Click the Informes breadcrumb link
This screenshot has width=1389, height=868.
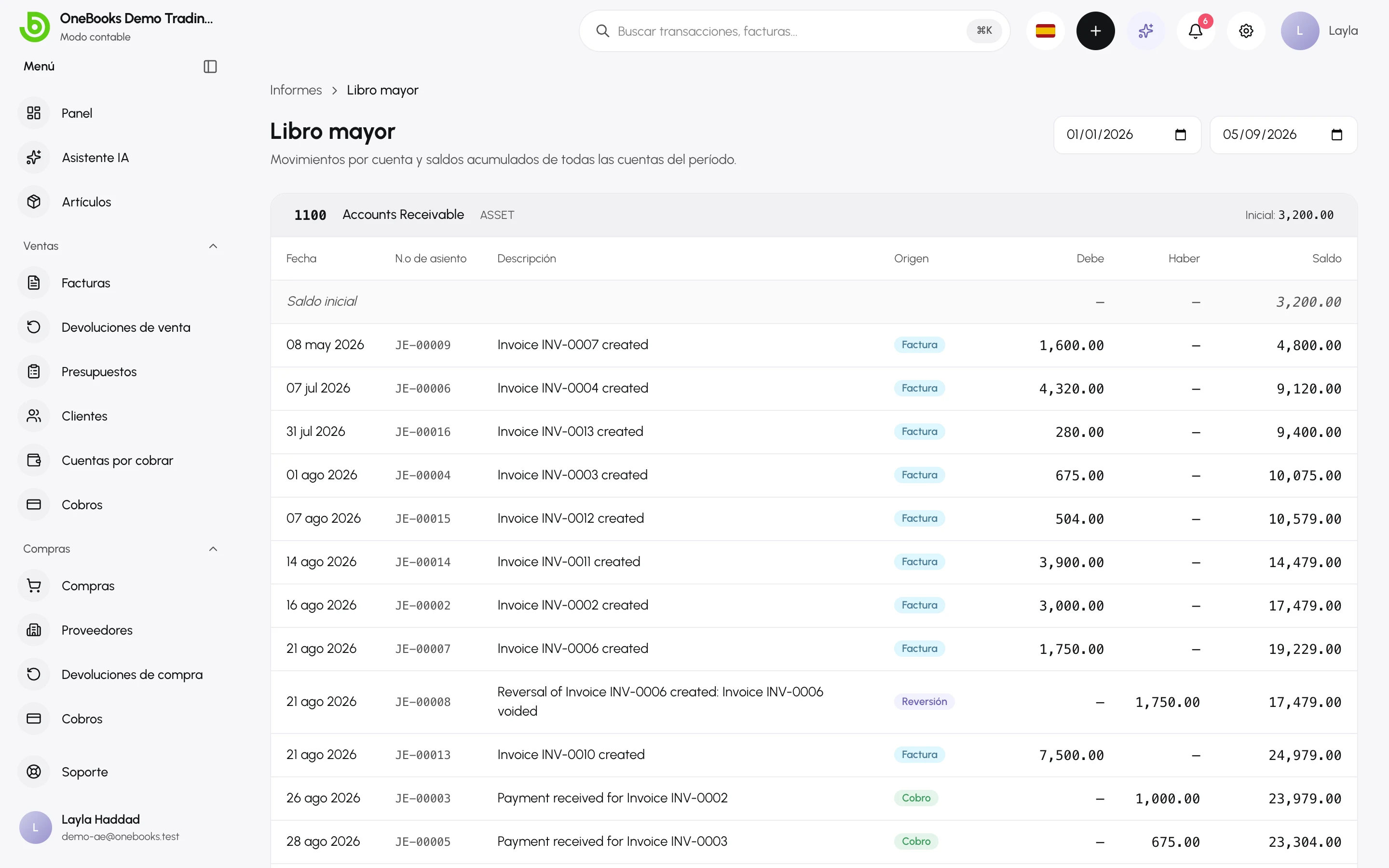[x=296, y=90]
